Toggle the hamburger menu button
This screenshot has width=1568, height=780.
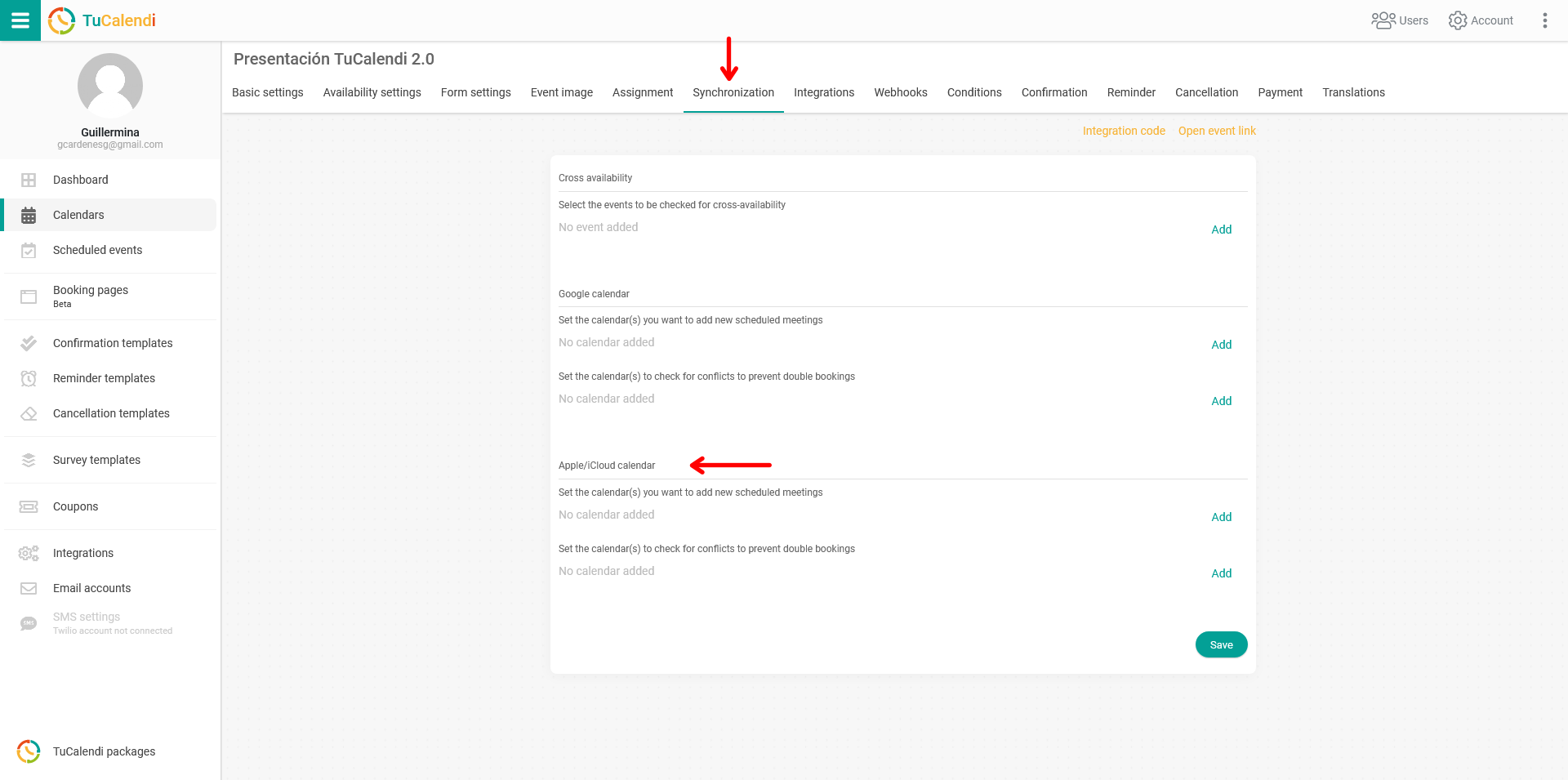coord(20,20)
